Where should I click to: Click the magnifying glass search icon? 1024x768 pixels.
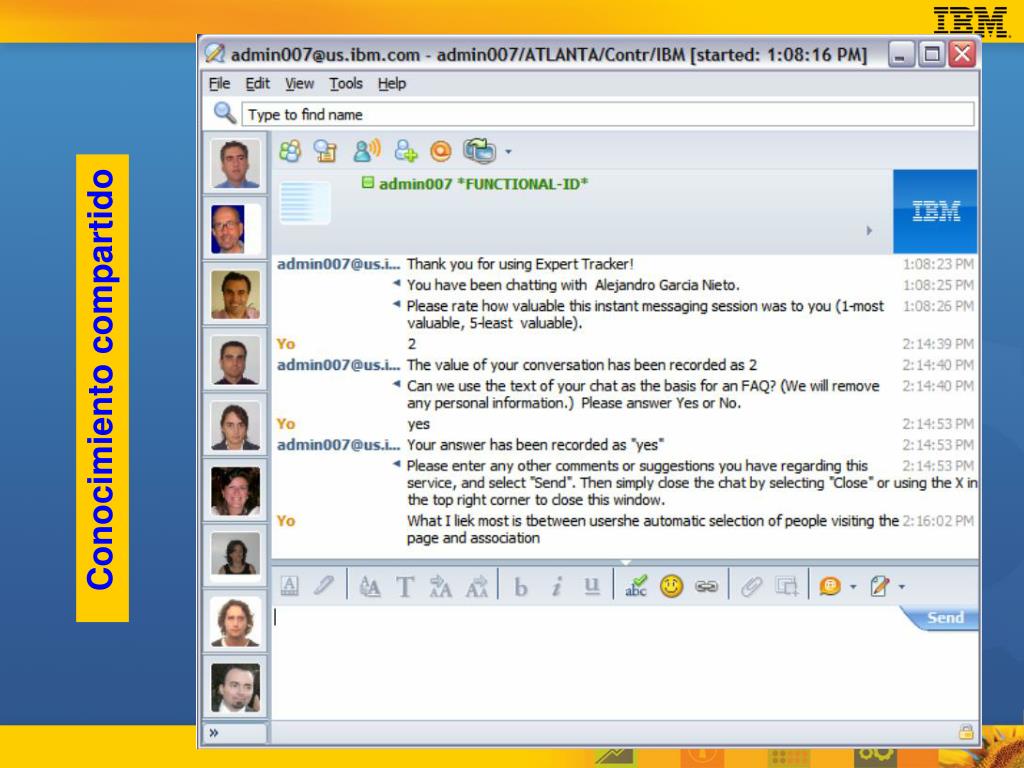click(225, 113)
